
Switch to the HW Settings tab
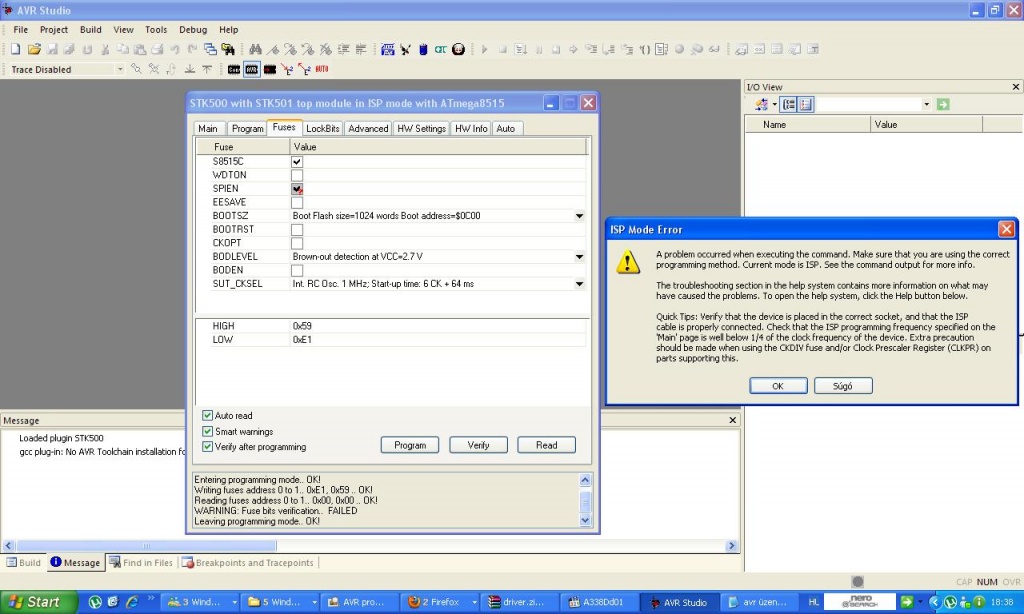click(421, 129)
